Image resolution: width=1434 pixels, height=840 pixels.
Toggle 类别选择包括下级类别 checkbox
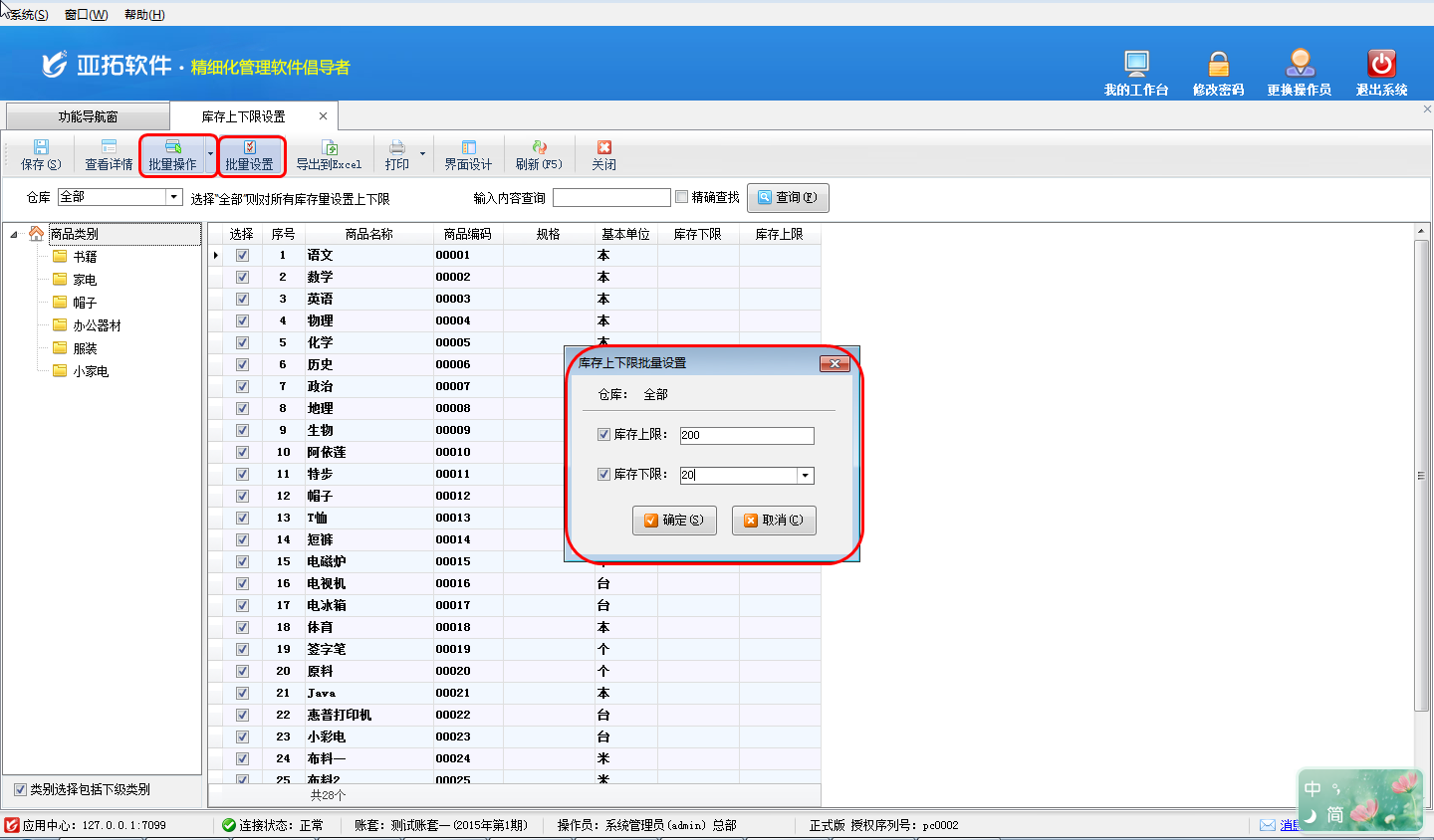(x=20, y=789)
